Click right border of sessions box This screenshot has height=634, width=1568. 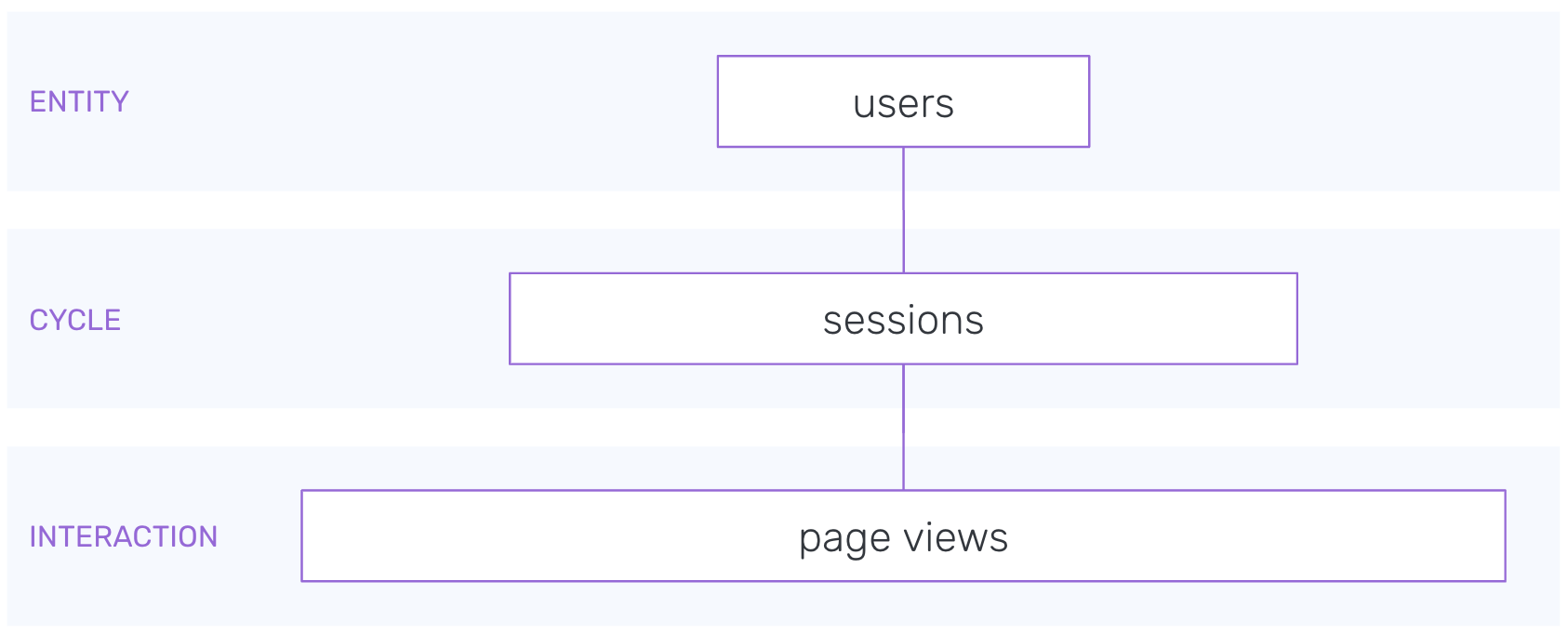(1296, 319)
